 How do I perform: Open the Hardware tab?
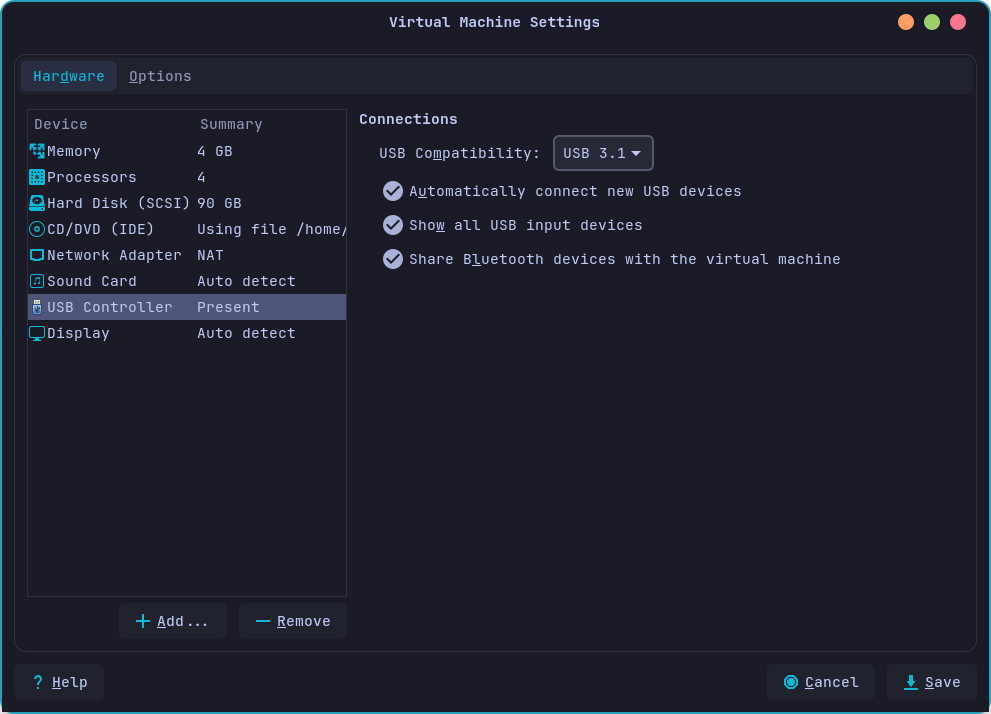69,76
